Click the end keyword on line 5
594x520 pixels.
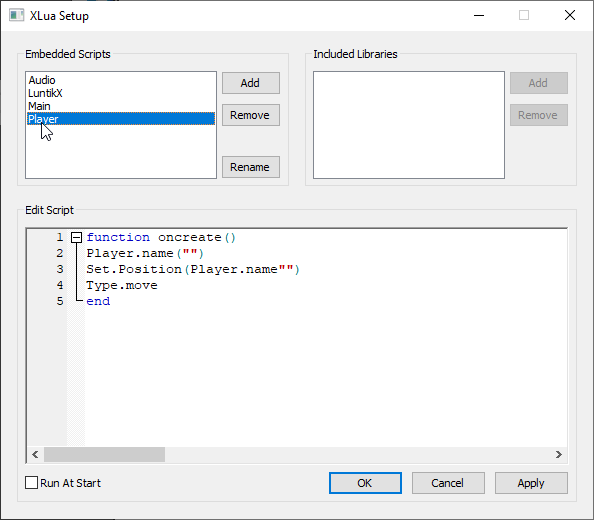(x=98, y=301)
